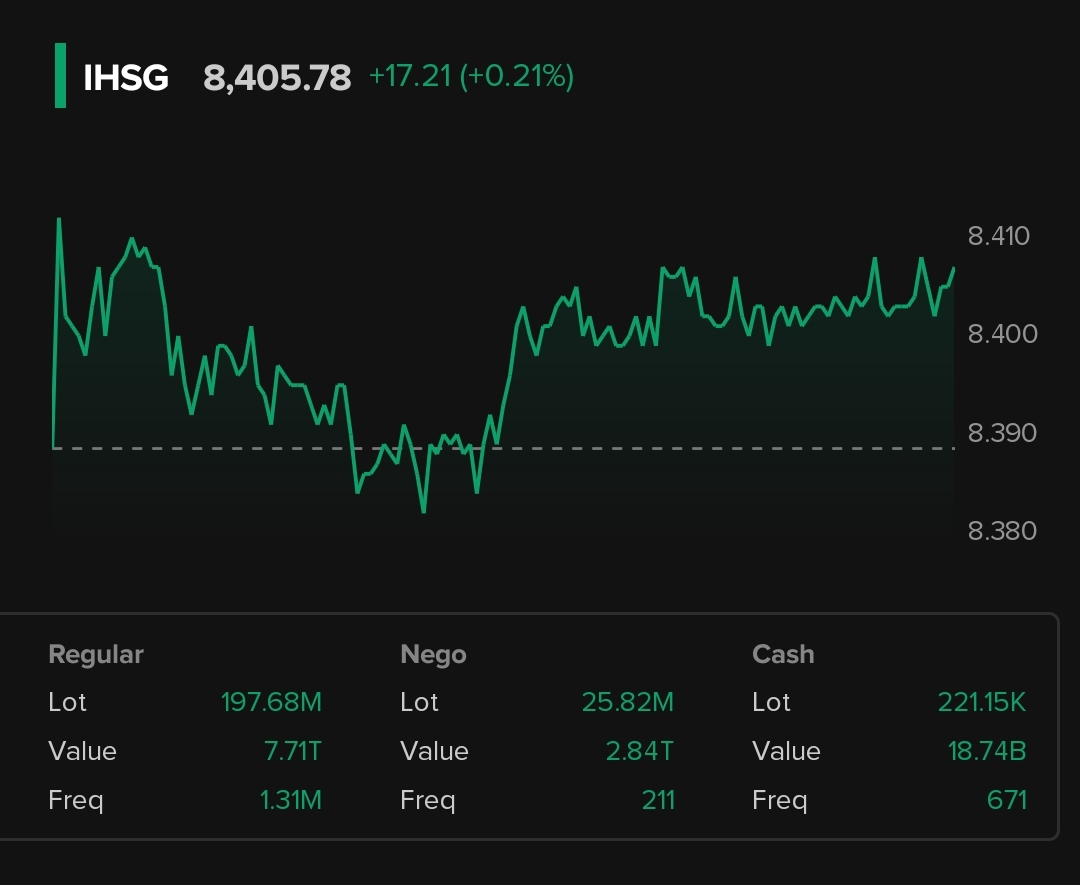Tap Nego Value figure 2.84T
The image size is (1080, 885).
639,751
